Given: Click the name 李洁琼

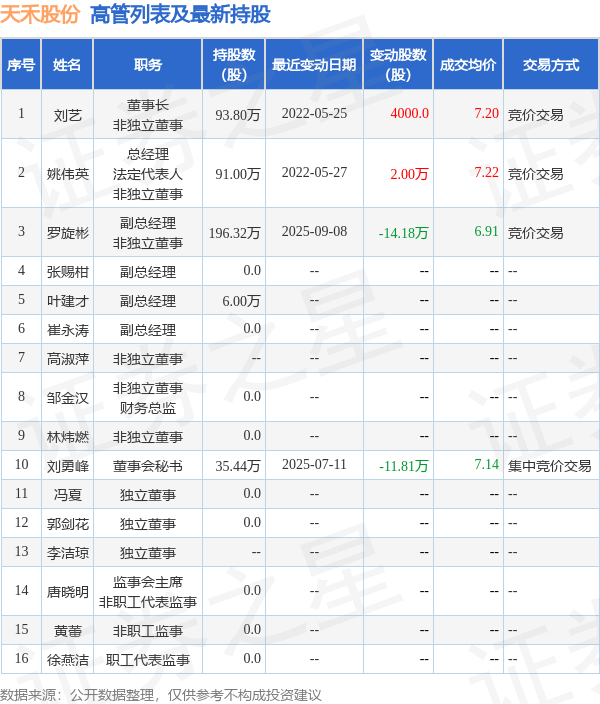Looking at the screenshot, I should point(67,553).
